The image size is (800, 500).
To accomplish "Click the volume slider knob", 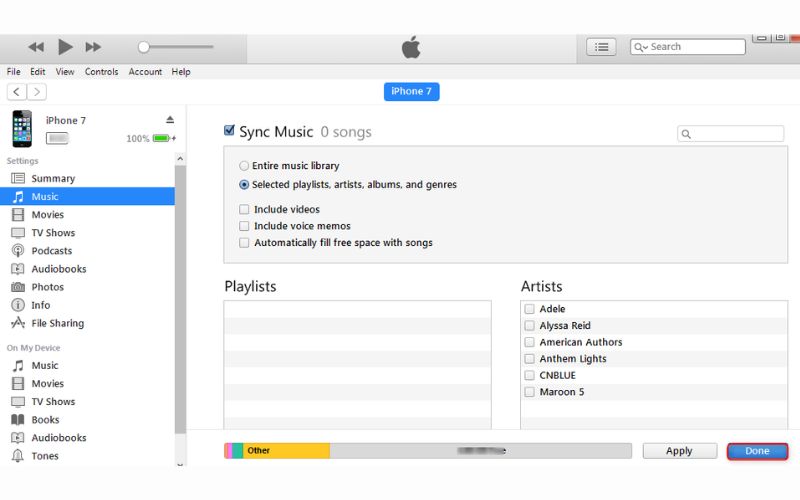I will [144, 47].
